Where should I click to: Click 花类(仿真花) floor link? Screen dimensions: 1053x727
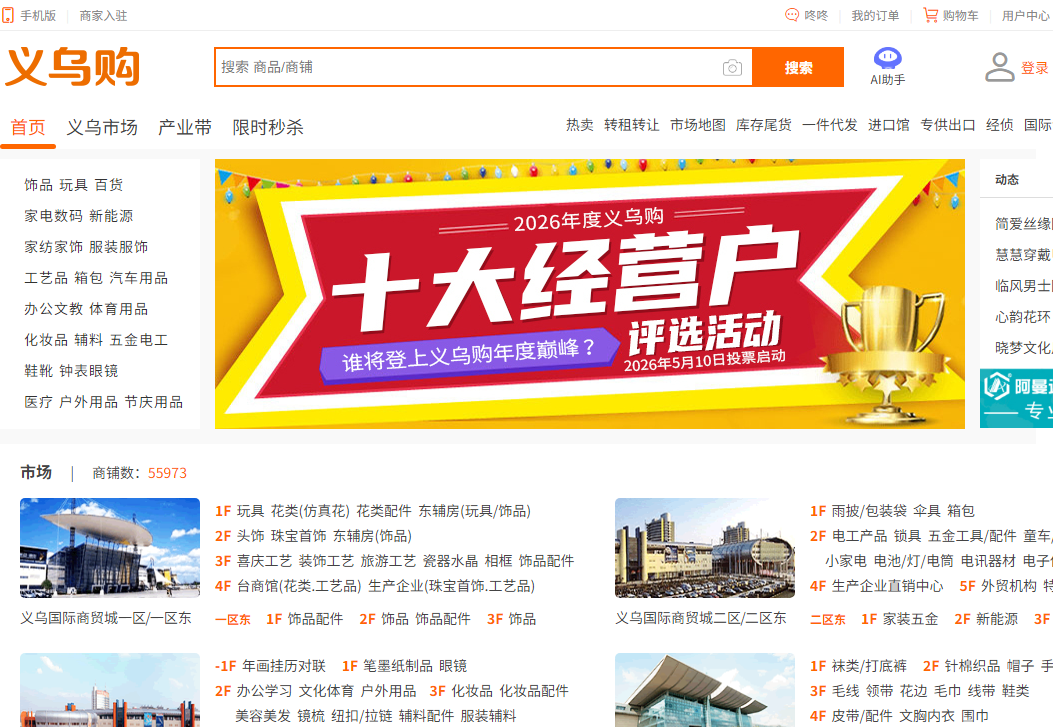310,511
